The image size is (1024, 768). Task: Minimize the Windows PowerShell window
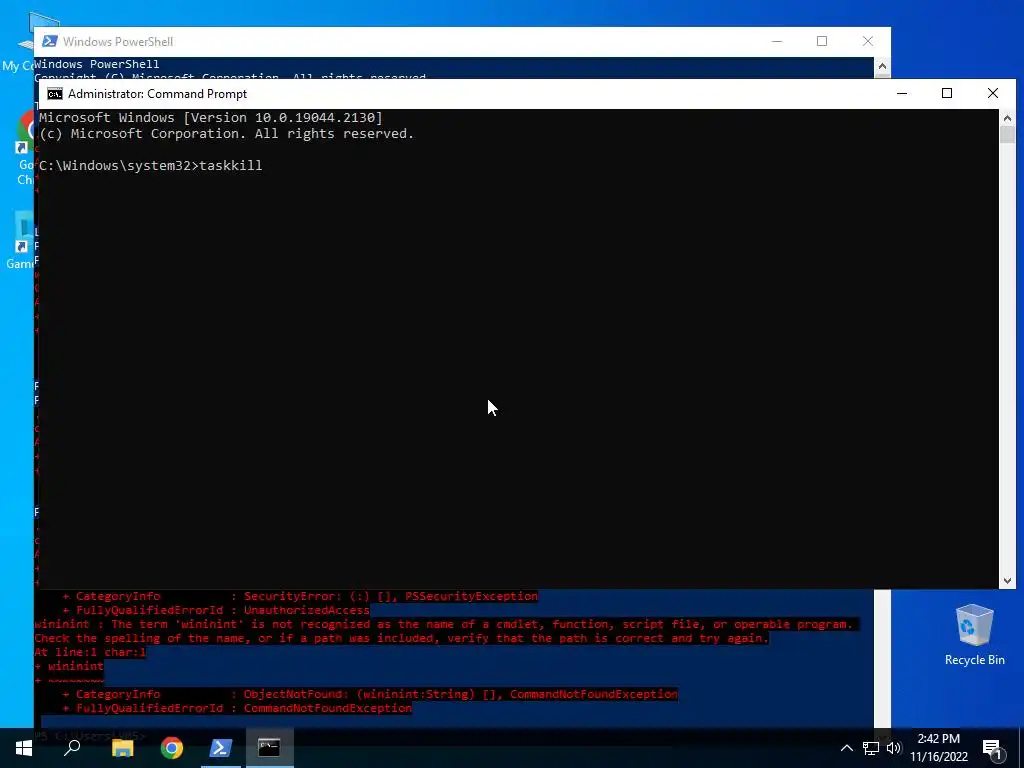click(x=777, y=41)
